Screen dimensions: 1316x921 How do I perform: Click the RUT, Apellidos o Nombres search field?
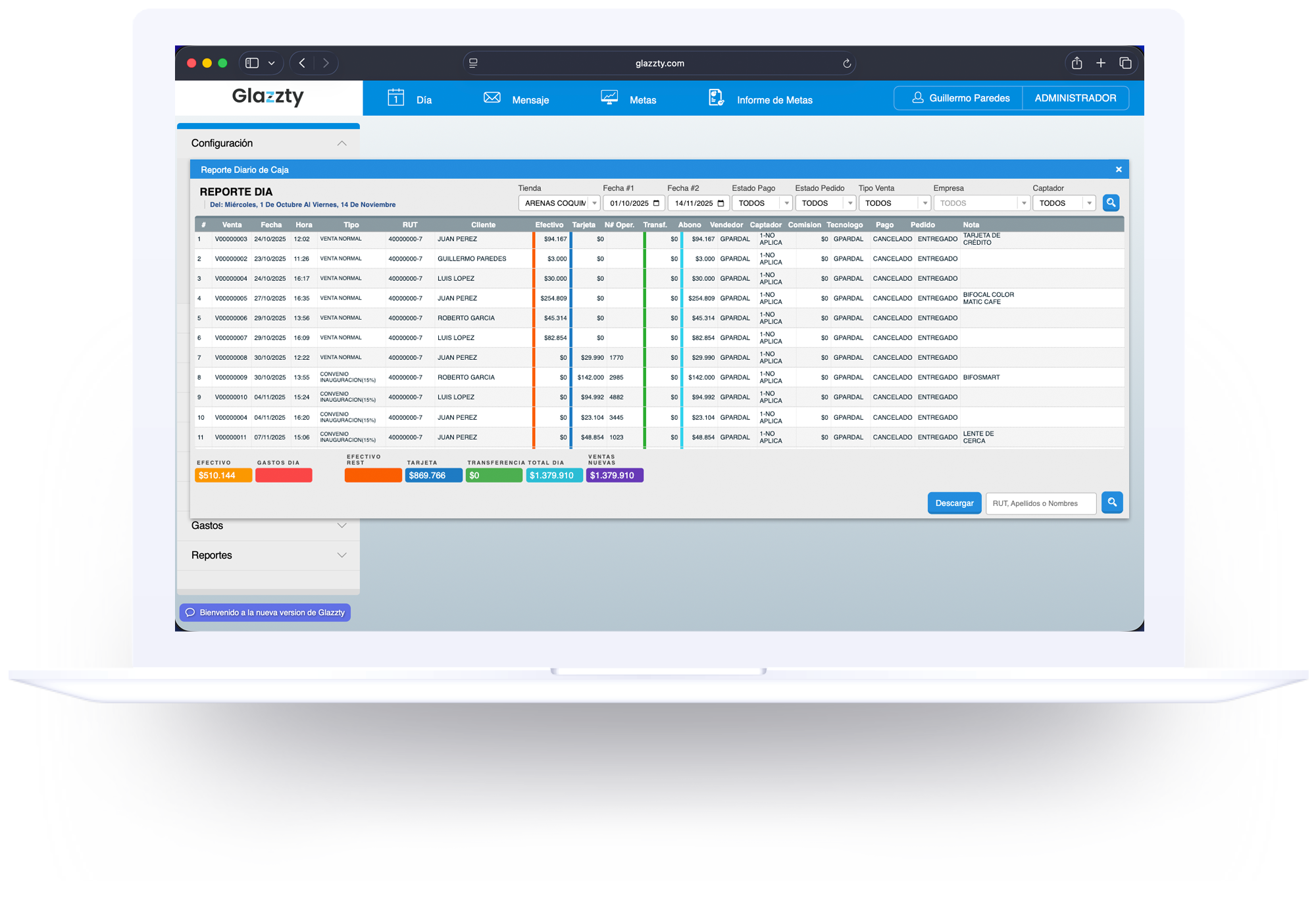(x=1040, y=503)
